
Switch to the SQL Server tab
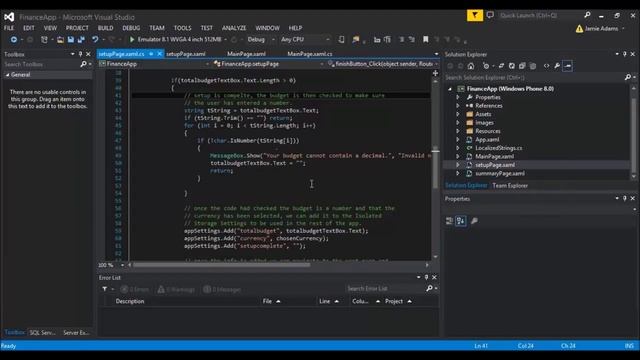click(x=42, y=333)
